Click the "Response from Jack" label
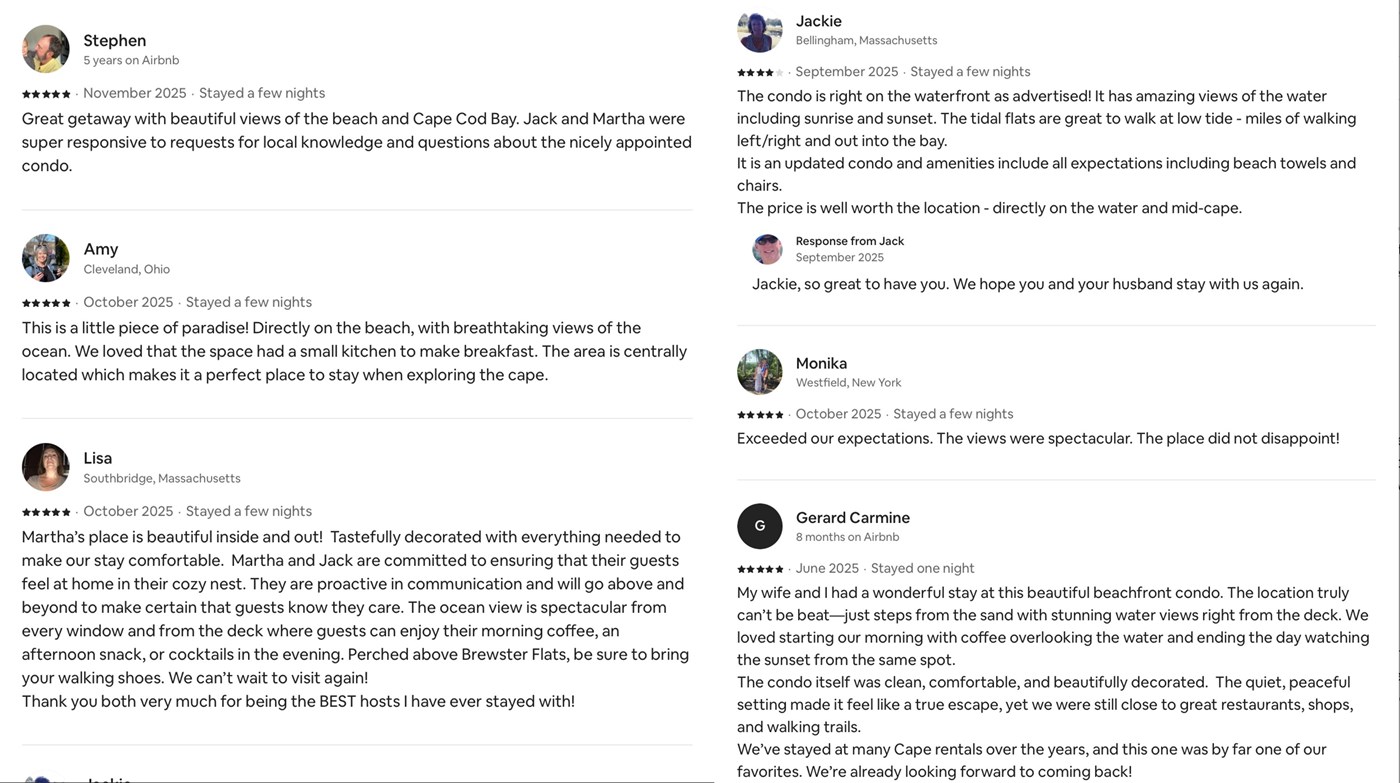Viewport: 1400px width, 783px height. (850, 241)
